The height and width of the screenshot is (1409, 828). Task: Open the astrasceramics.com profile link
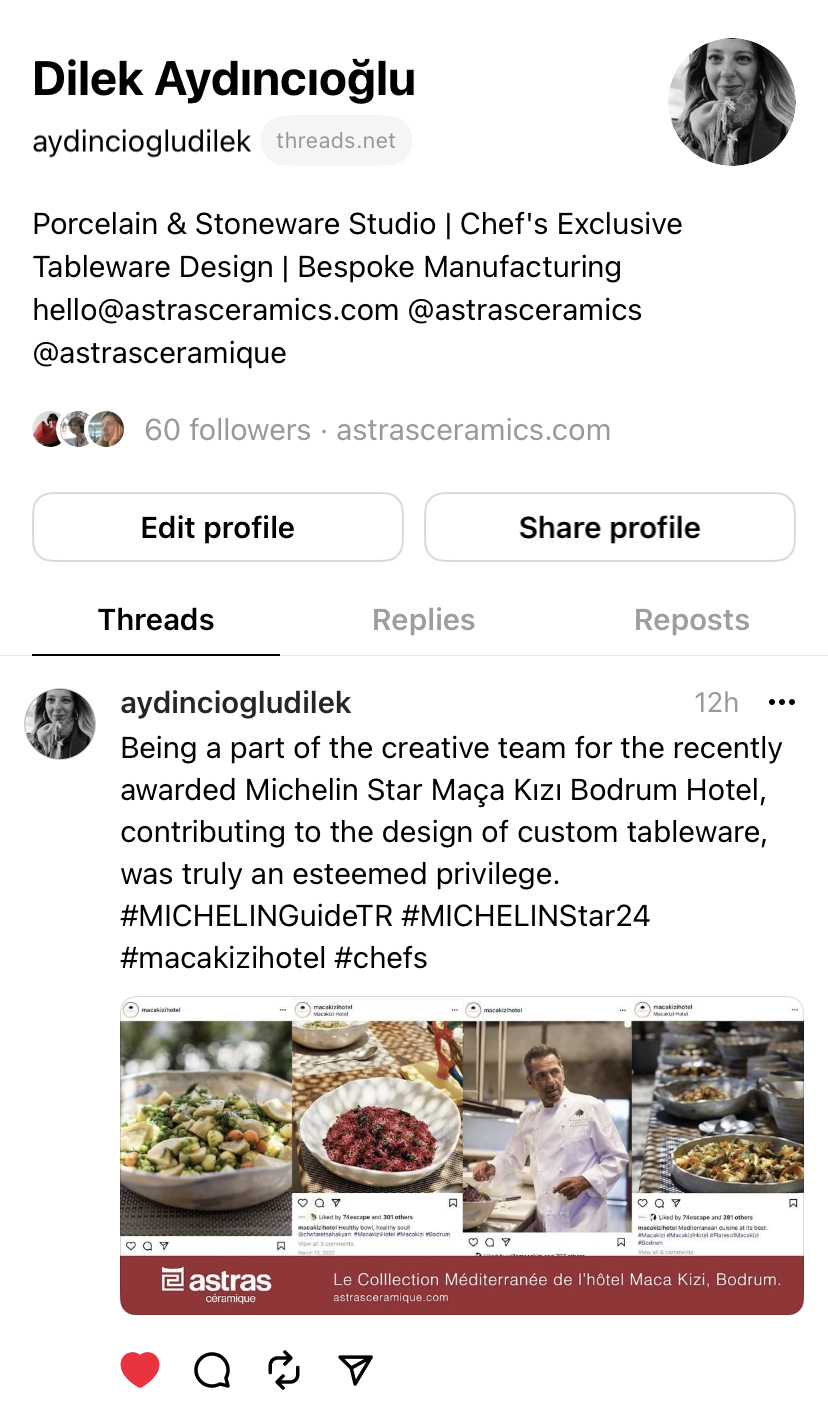tap(473, 430)
